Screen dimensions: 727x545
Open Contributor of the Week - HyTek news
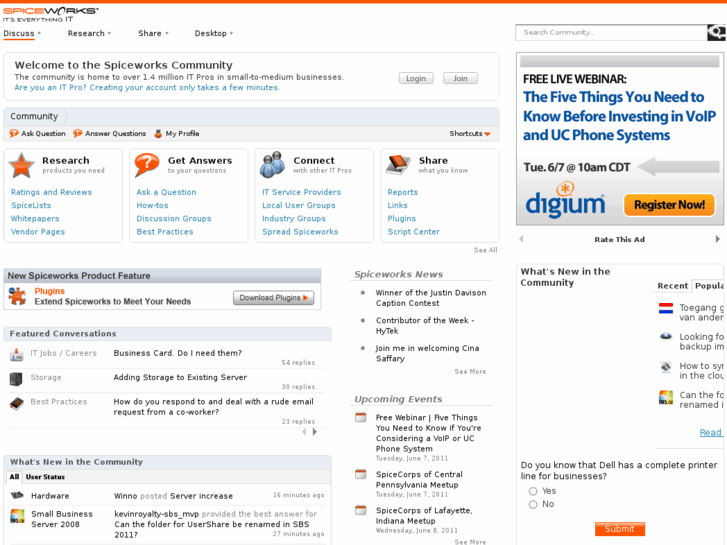(x=425, y=325)
